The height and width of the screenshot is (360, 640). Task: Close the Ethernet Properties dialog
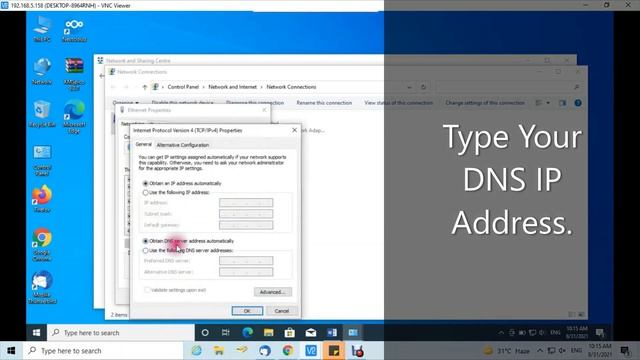264,110
